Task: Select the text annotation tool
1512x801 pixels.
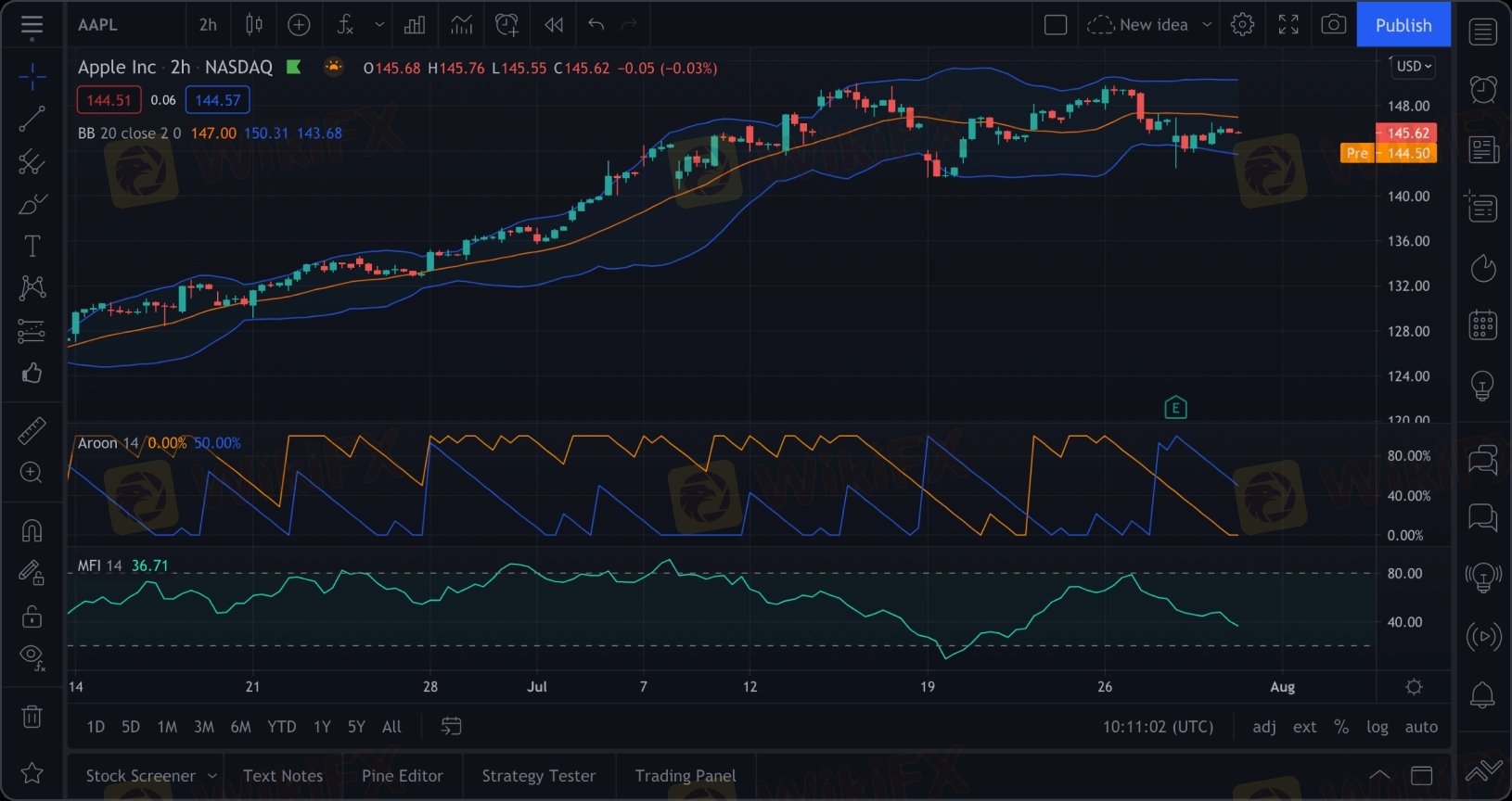Action: [x=32, y=246]
